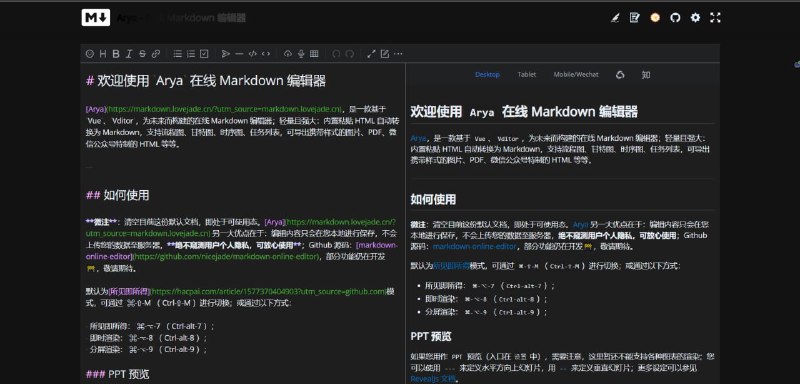This screenshot has height=384, width=800.
Task: Open the Arya link in the preview's first paragraph
Action: pos(418,138)
